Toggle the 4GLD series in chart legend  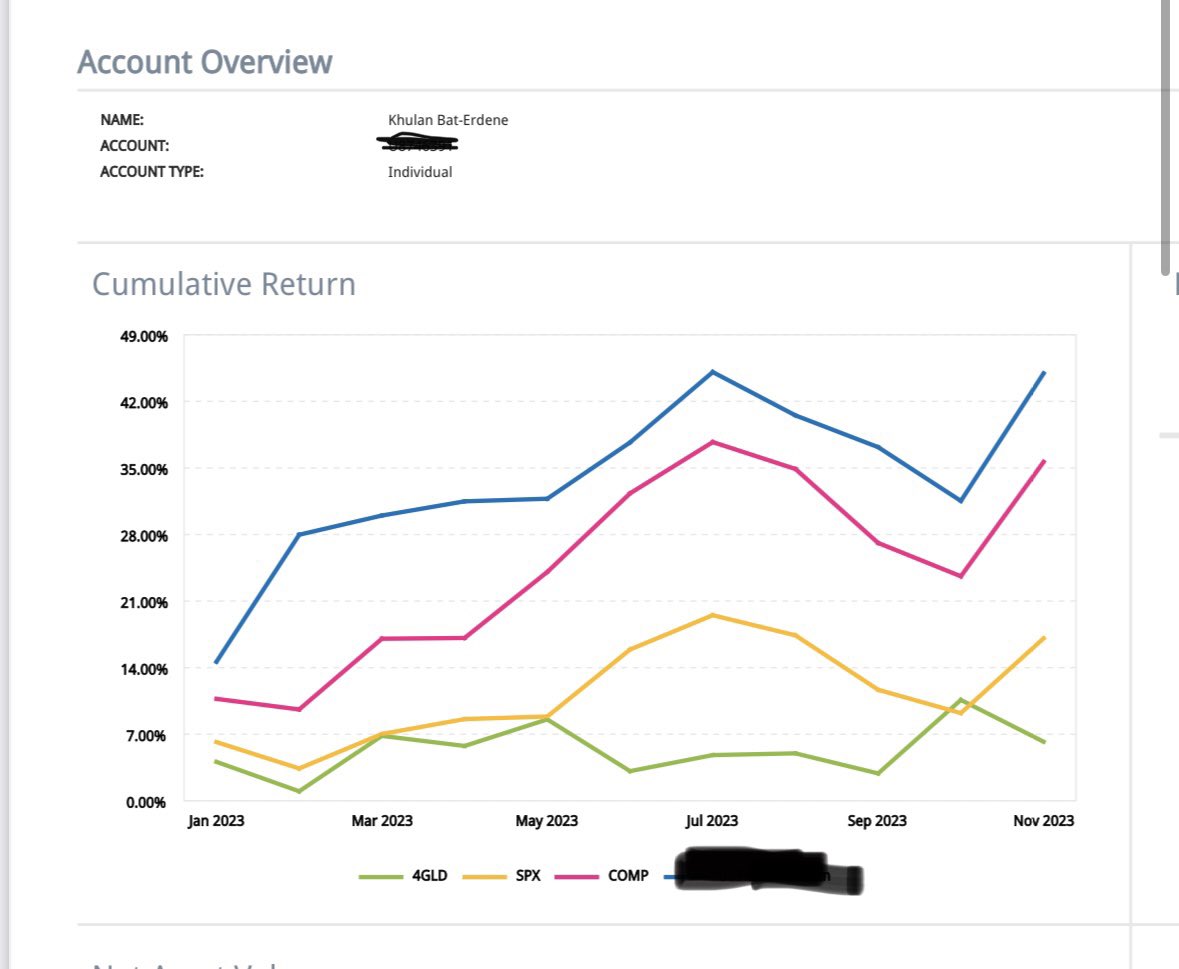pos(403,876)
